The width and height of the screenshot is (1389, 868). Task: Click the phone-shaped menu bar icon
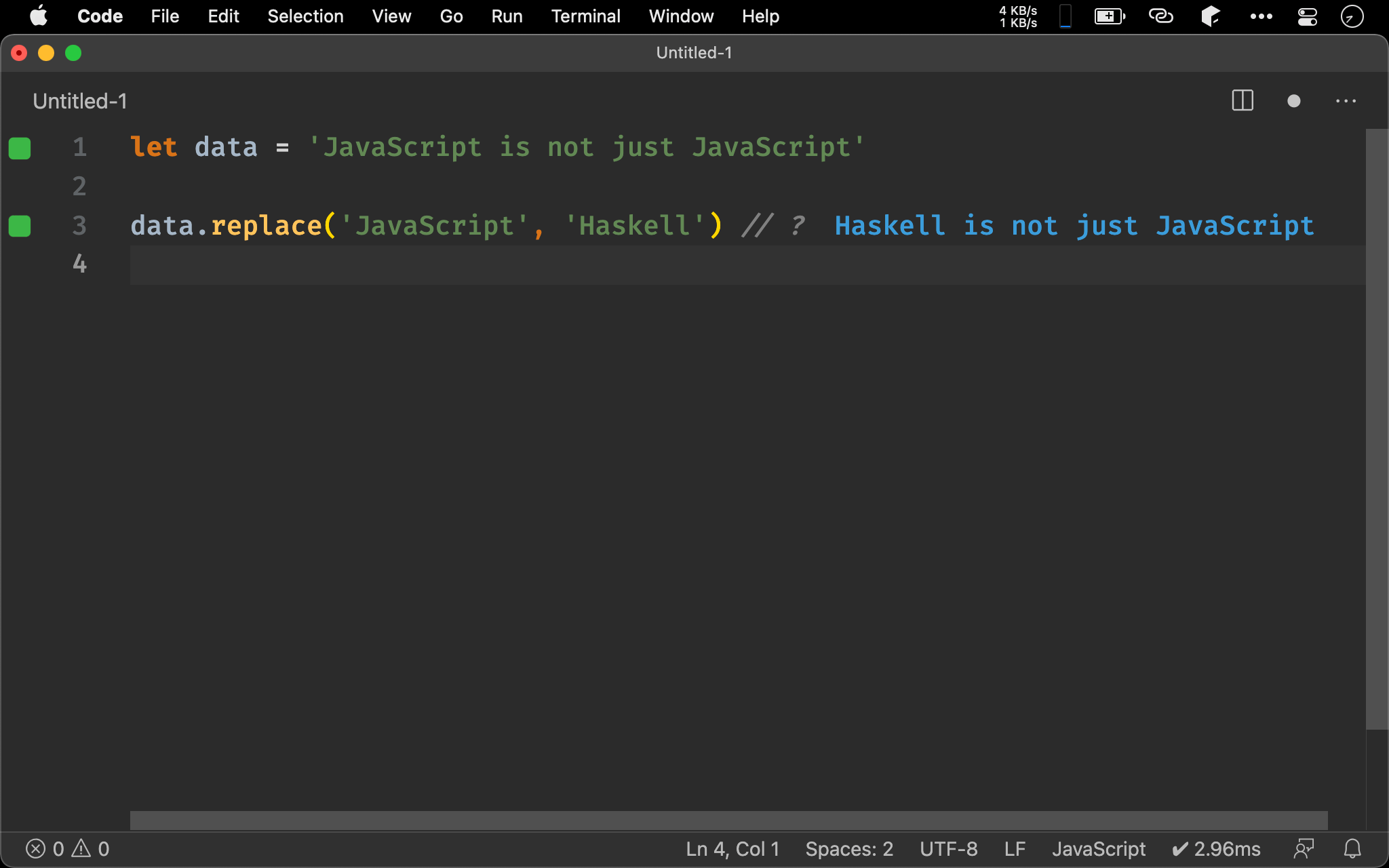(1065, 16)
